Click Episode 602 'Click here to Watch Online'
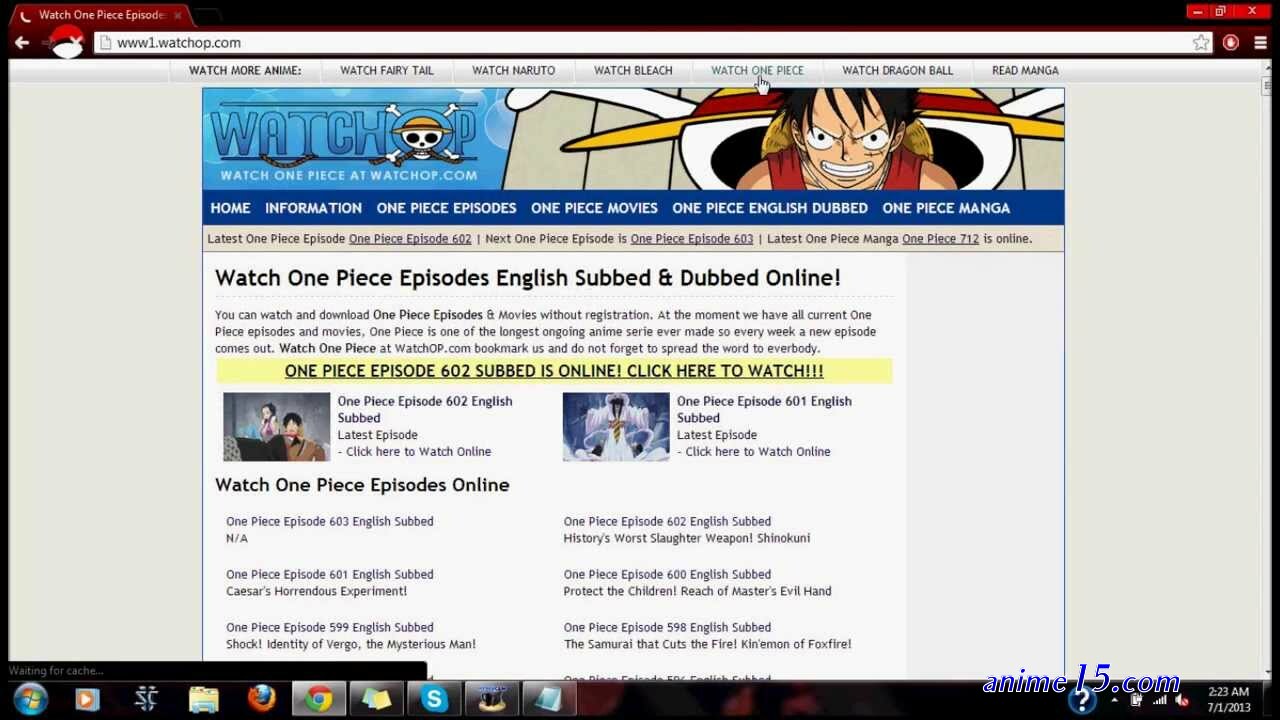Viewport: 1280px width, 720px height. [418, 452]
